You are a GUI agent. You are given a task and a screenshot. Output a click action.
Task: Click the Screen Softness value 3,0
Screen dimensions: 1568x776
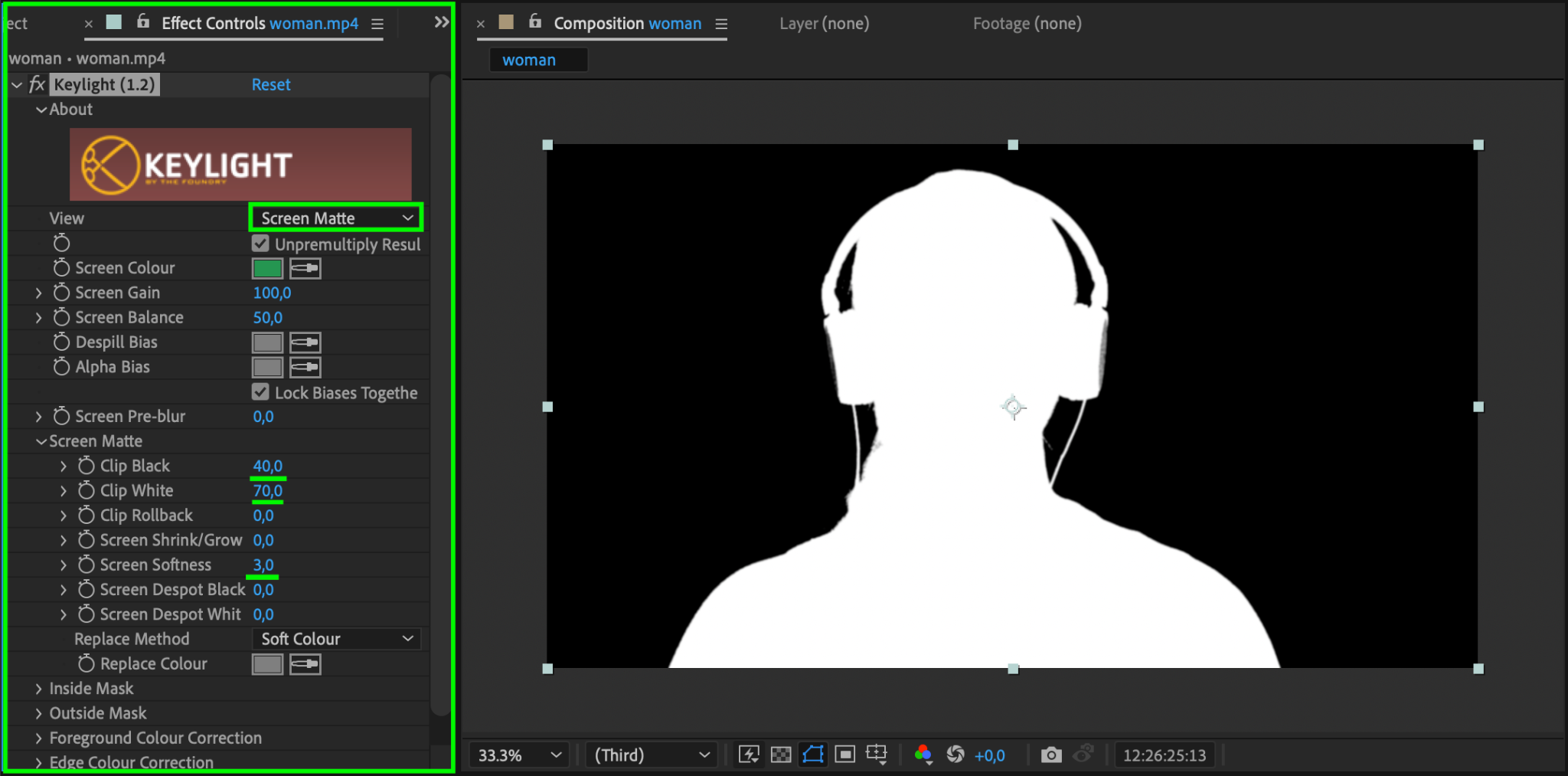coord(263,565)
